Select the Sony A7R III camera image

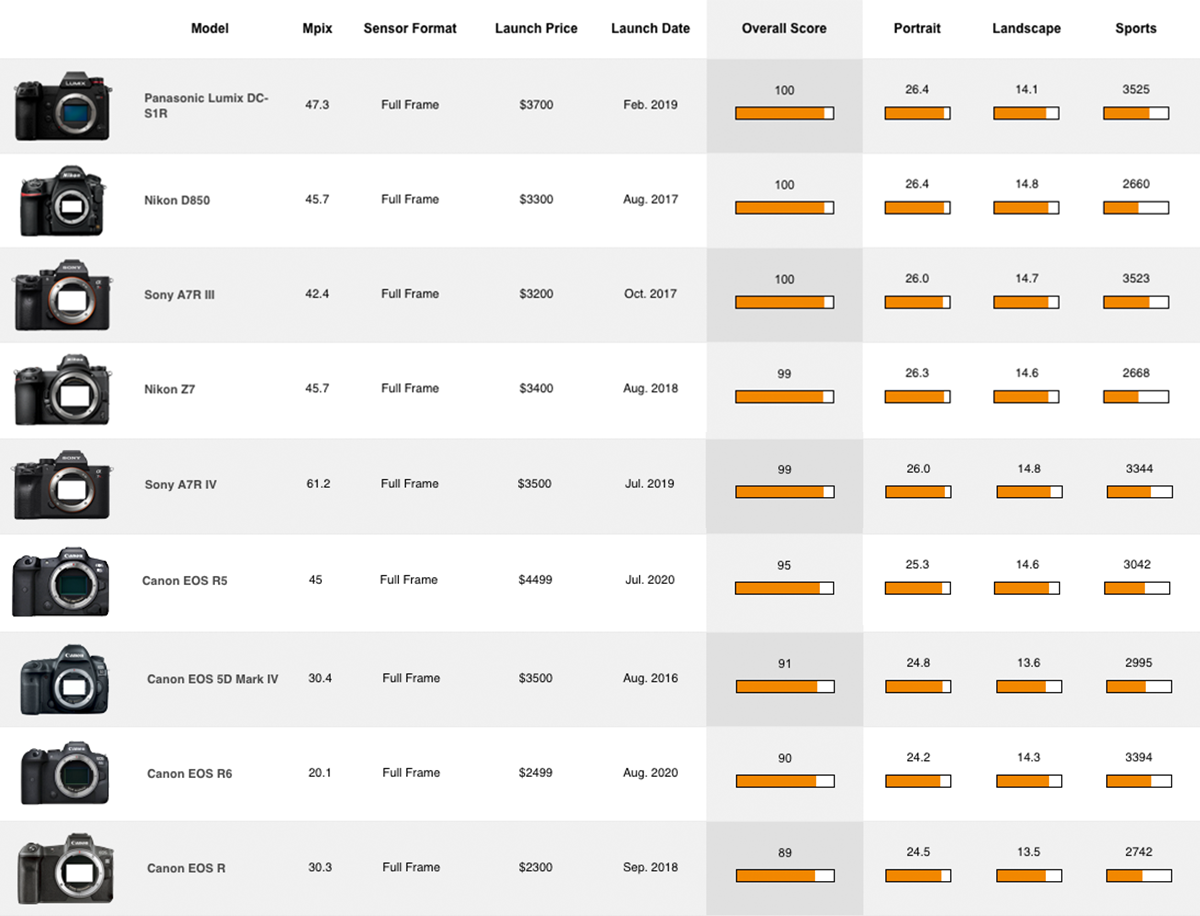(x=62, y=295)
